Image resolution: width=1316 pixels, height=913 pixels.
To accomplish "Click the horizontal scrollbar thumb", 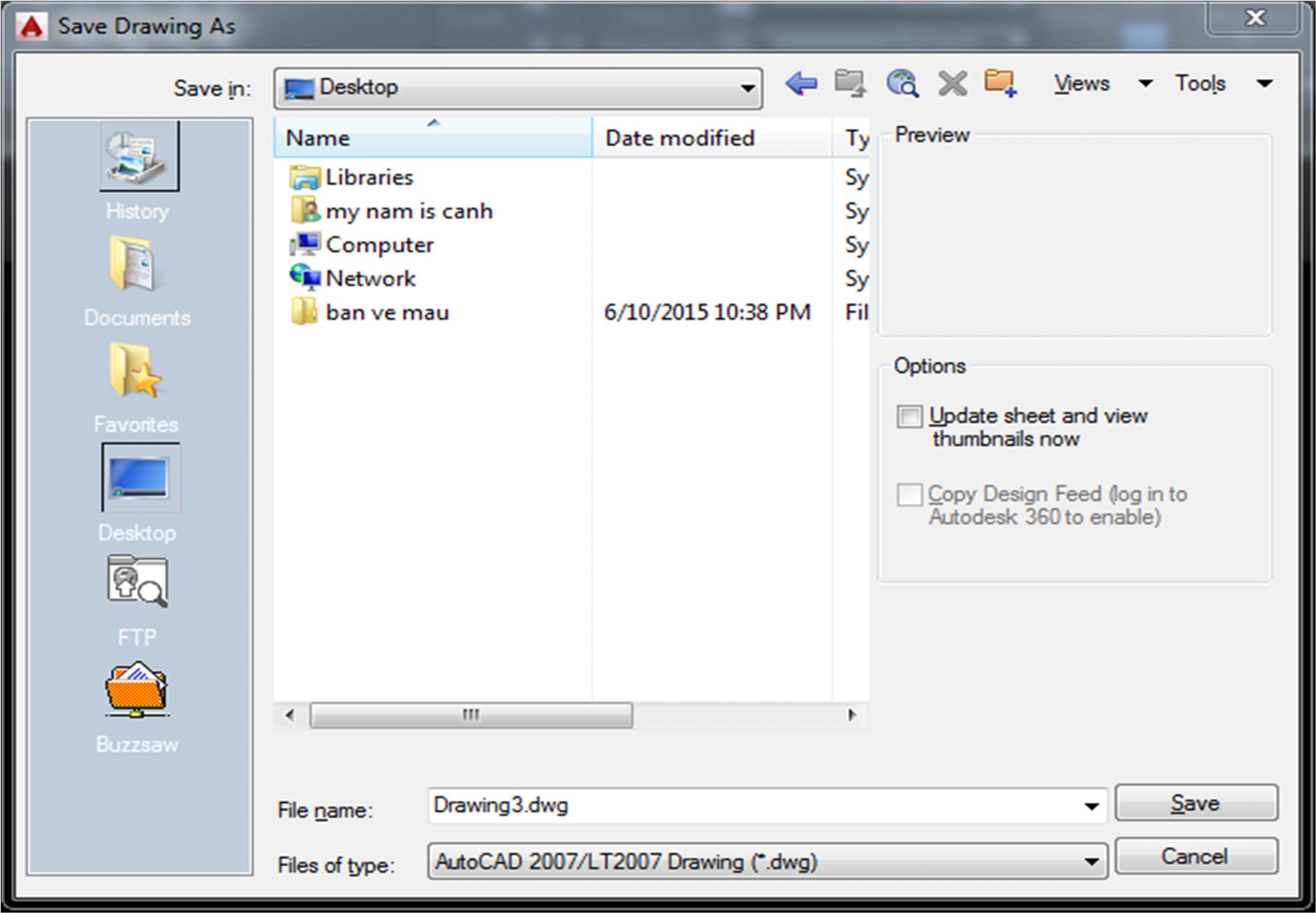I will (471, 715).
